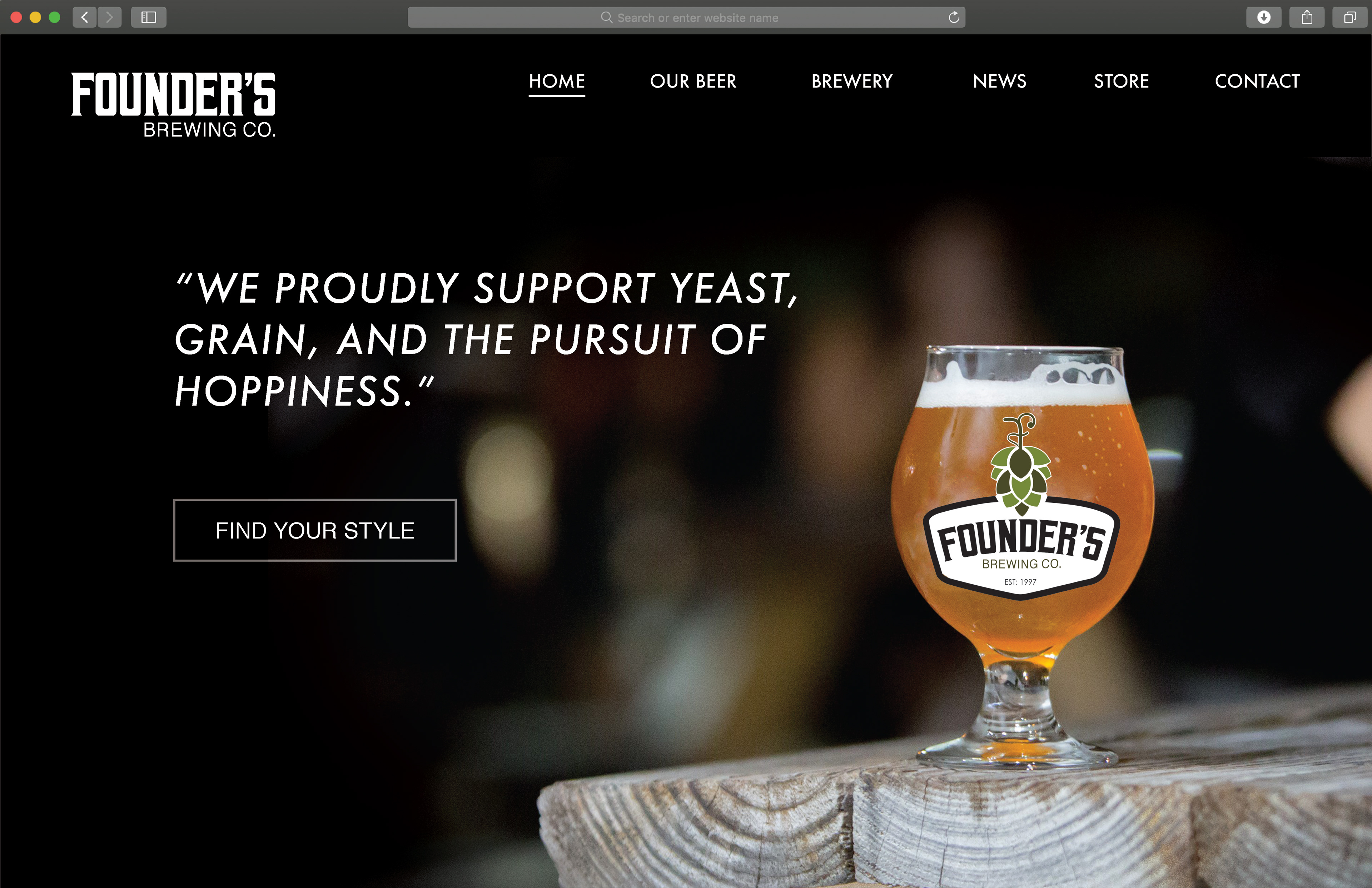The width and height of the screenshot is (1372, 888).
Task: Click the search magnifier icon in address bar
Action: 606,17
